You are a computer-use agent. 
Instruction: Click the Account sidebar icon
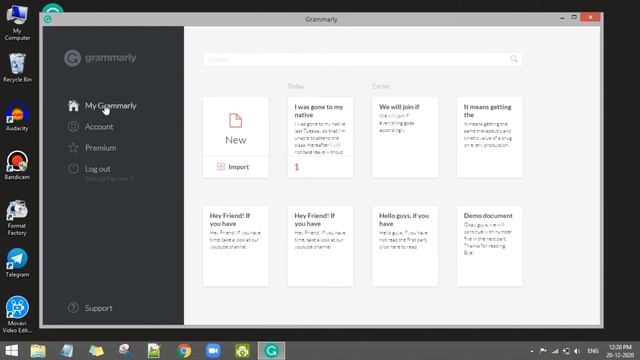pyautogui.click(x=73, y=127)
